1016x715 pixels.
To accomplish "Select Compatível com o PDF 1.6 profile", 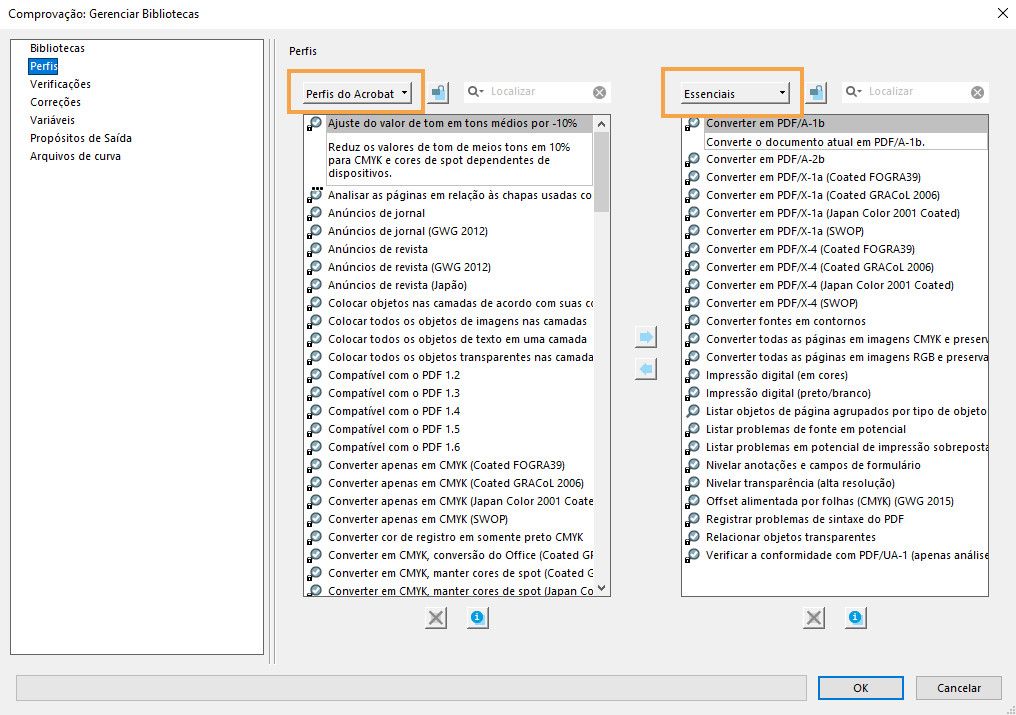I will (x=394, y=447).
